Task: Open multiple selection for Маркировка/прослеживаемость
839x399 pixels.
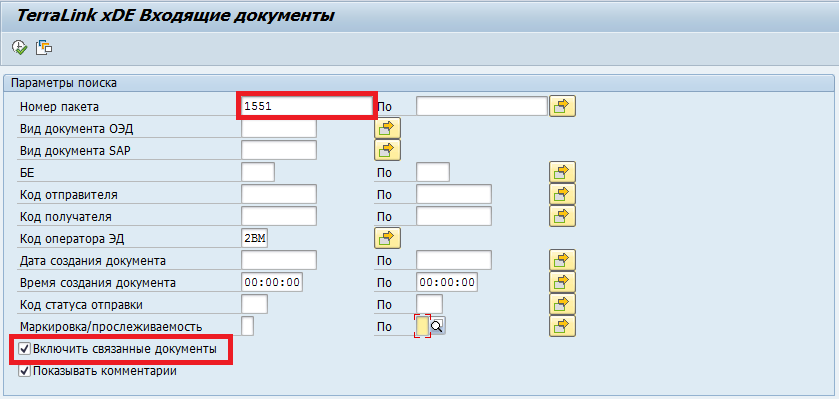Action: [x=562, y=326]
